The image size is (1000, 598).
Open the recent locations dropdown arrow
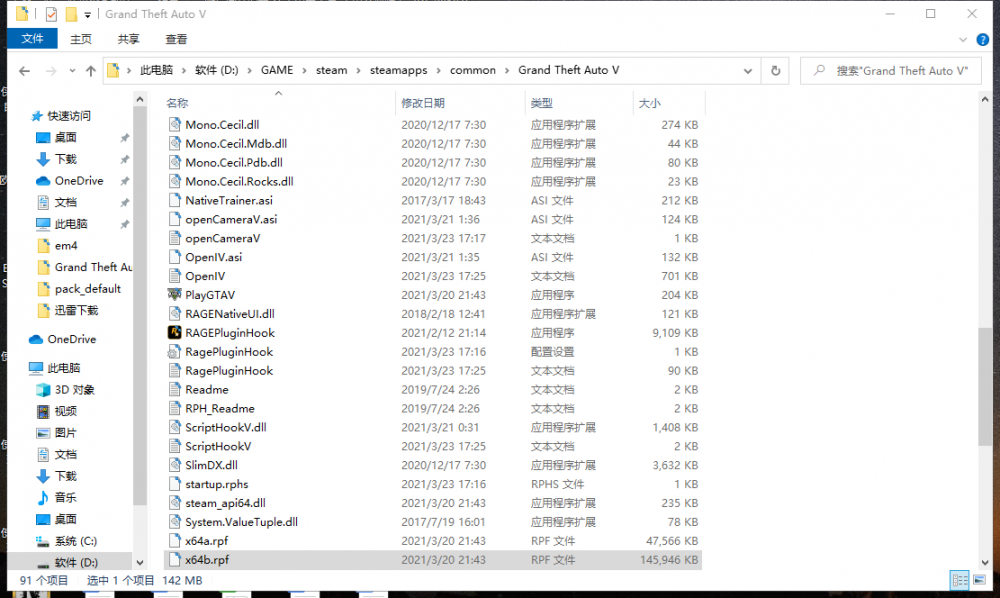[x=70, y=71]
